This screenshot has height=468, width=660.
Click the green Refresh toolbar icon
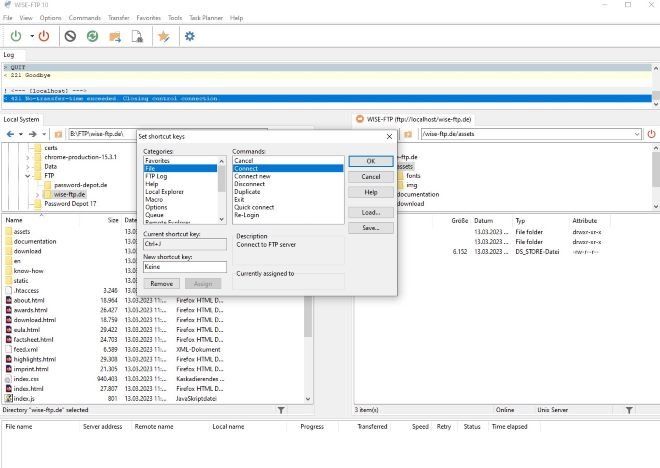[93, 36]
